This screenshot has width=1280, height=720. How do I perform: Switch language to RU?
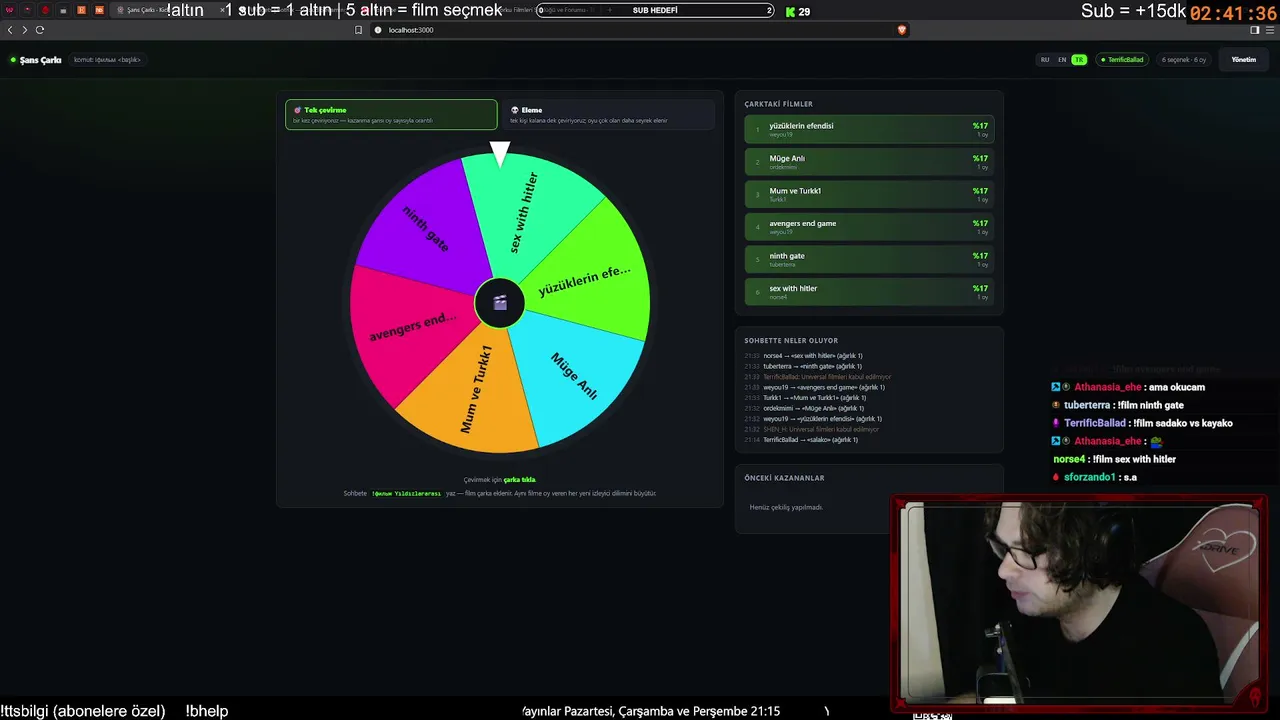tap(1045, 60)
